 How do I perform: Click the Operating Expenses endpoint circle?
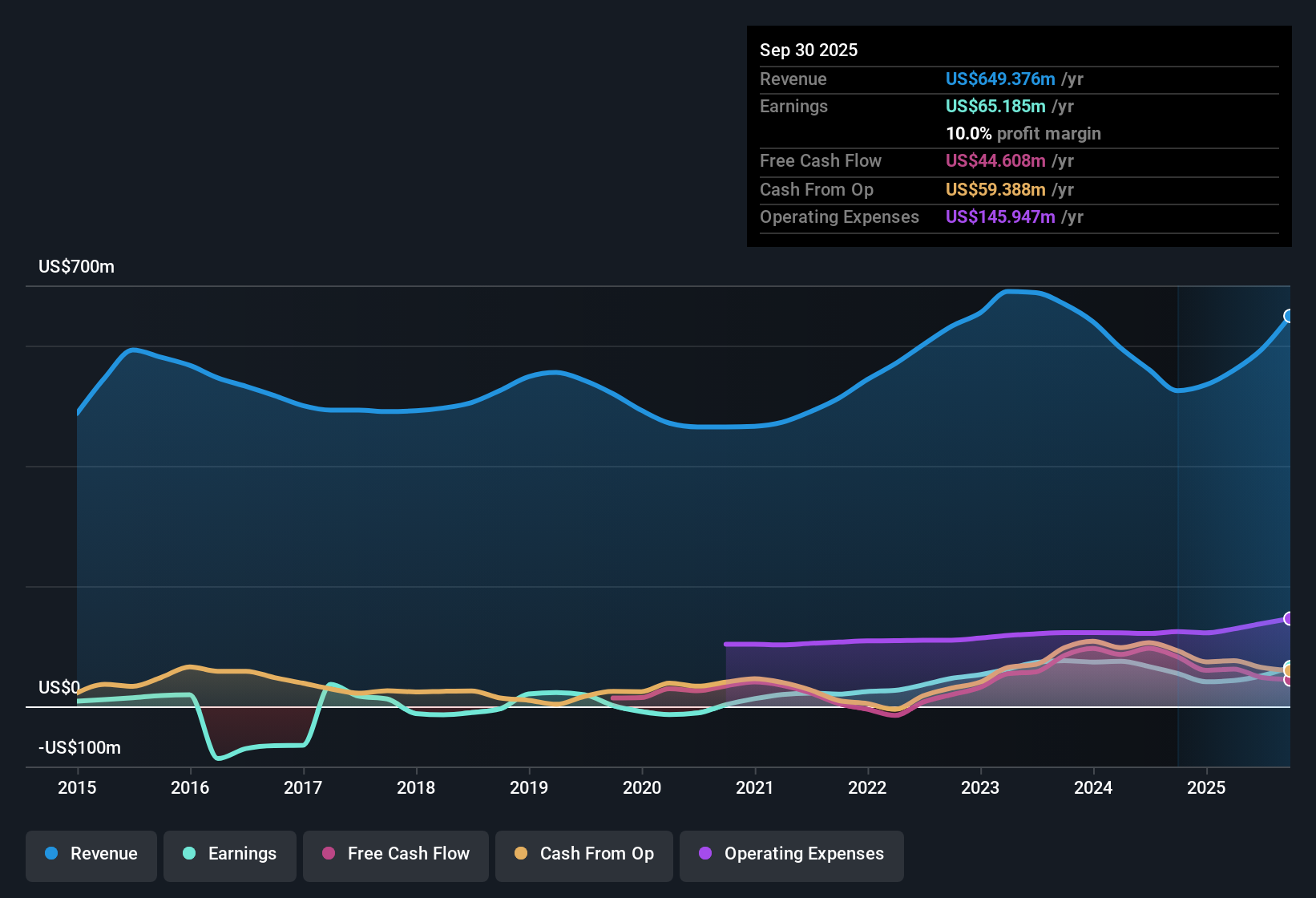(1288, 618)
